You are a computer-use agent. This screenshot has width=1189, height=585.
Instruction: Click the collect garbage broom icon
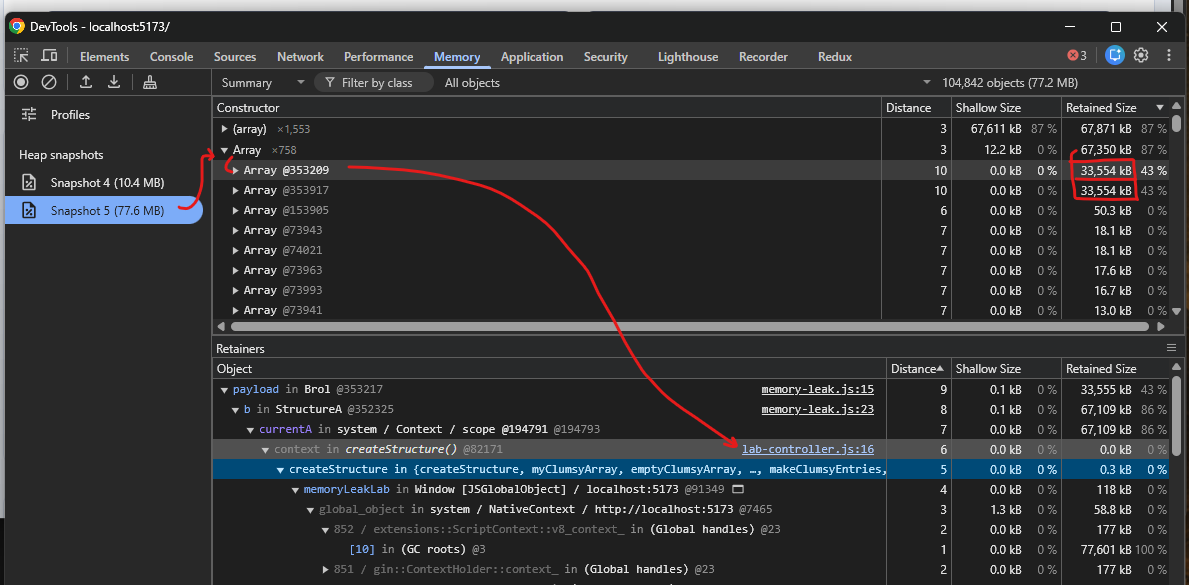click(x=150, y=82)
